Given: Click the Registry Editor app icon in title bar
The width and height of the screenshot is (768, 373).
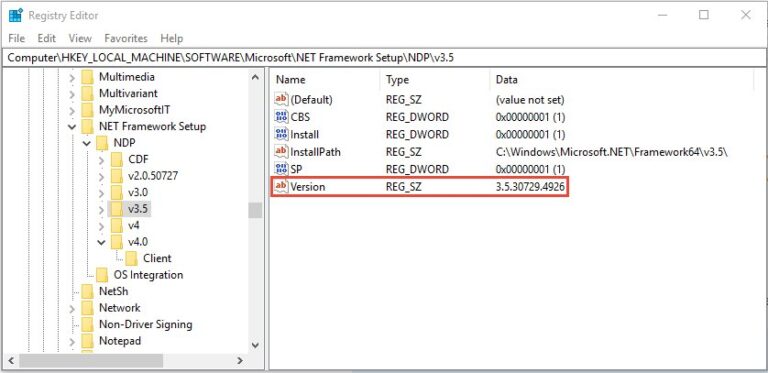Looking at the screenshot, I should pyautogui.click(x=16, y=15).
